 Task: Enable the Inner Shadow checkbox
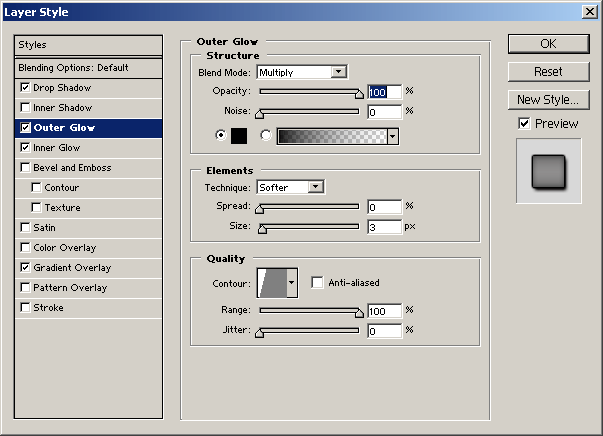point(25,107)
